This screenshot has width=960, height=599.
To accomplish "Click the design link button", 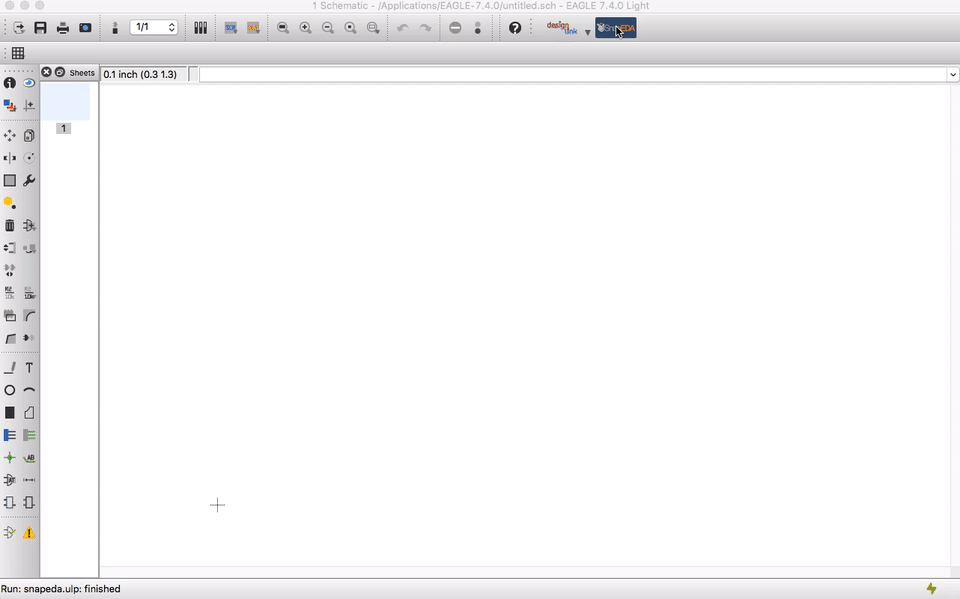I will pyautogui.click(x=563, y=28).
